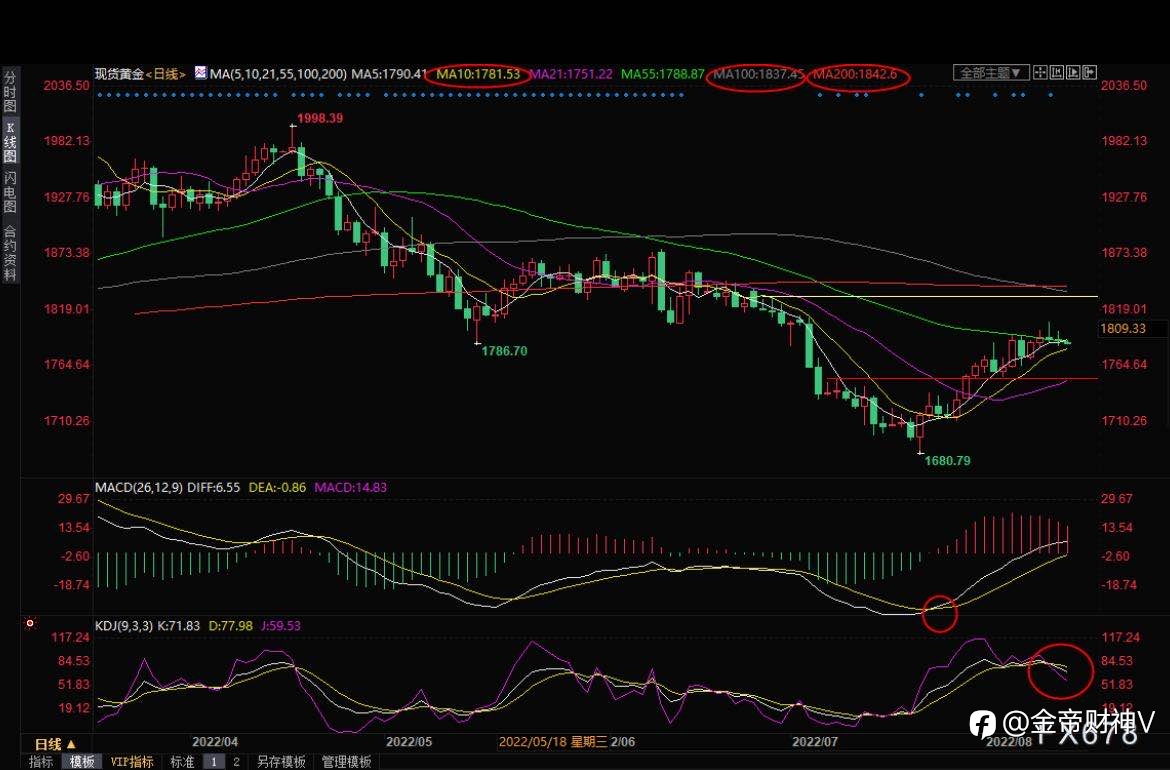Click the 管理模板 button

(346, 762)
